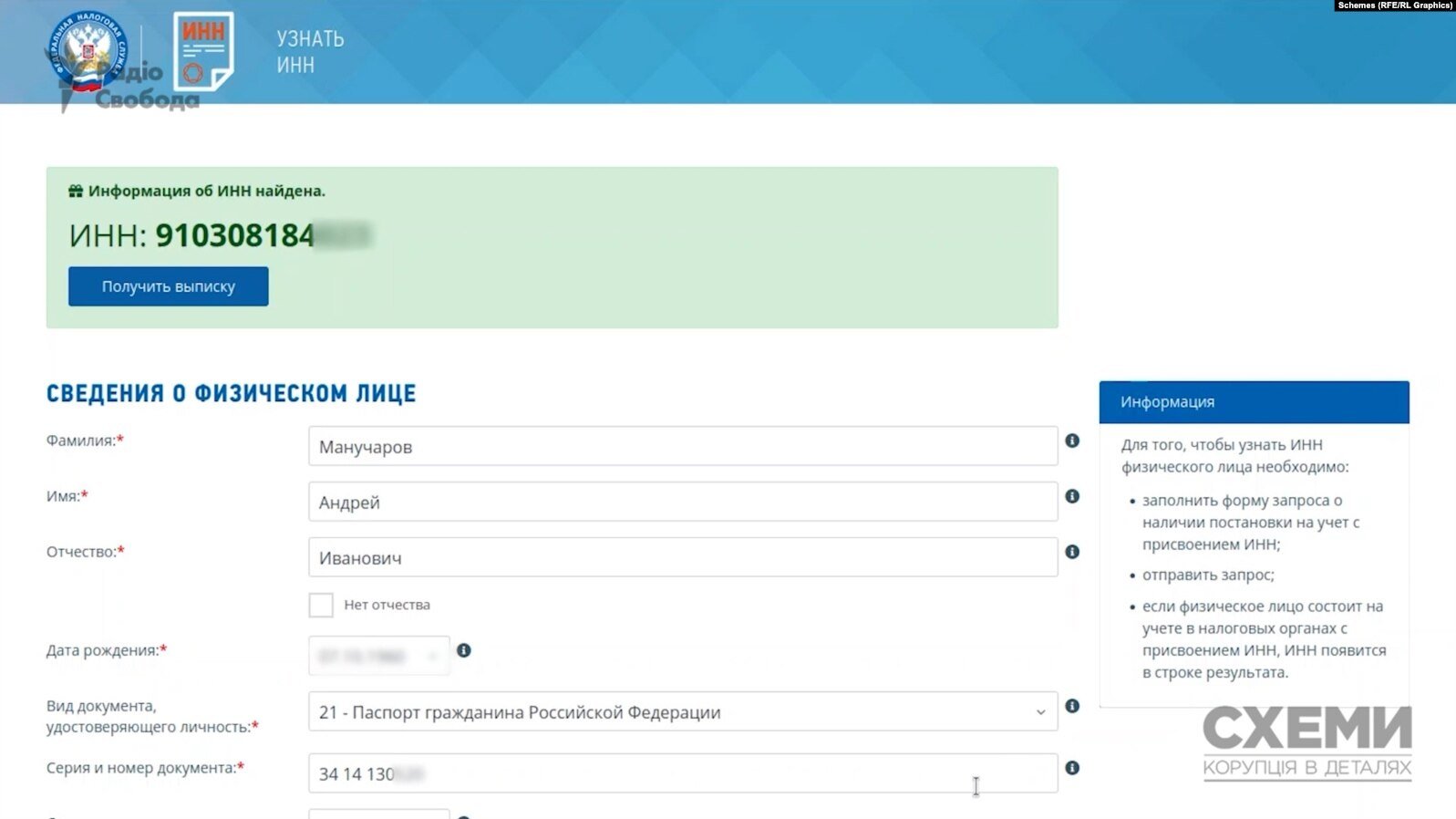Click the Federal Tax Service emblem logo

(88, 51)
